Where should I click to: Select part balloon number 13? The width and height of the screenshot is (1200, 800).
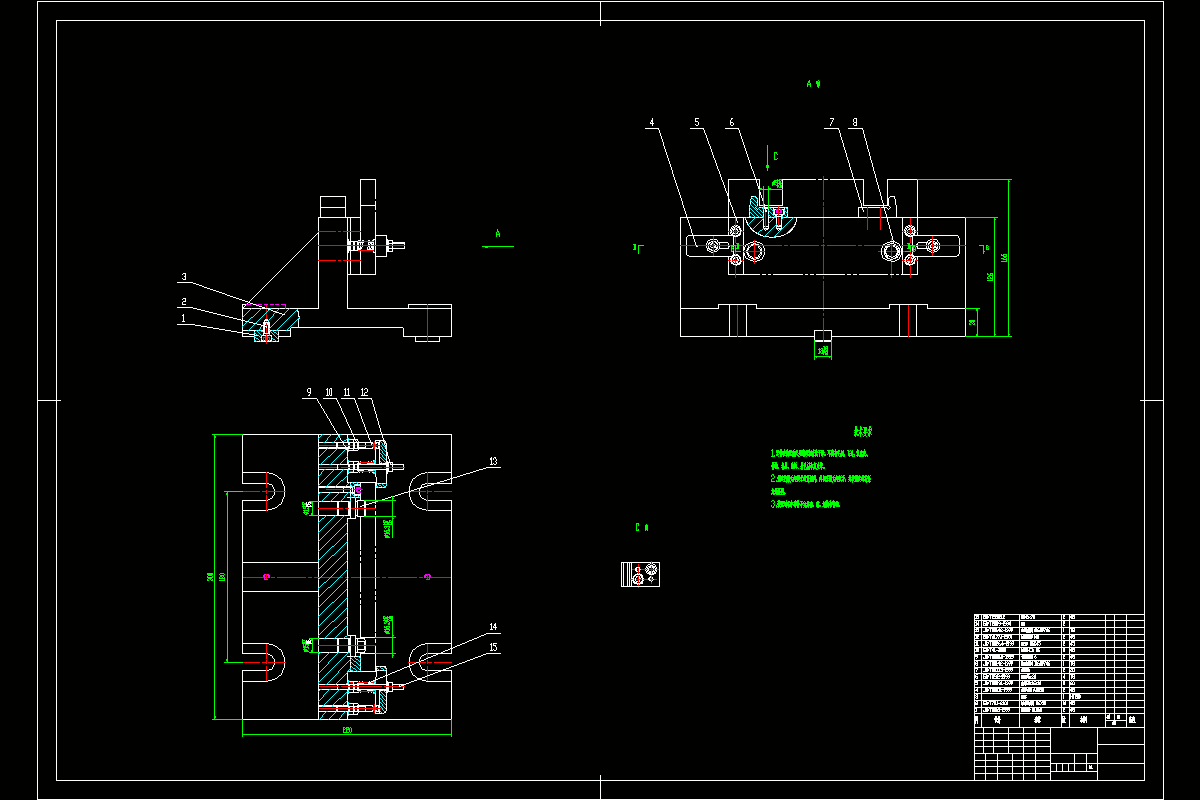tap(493, 462)
